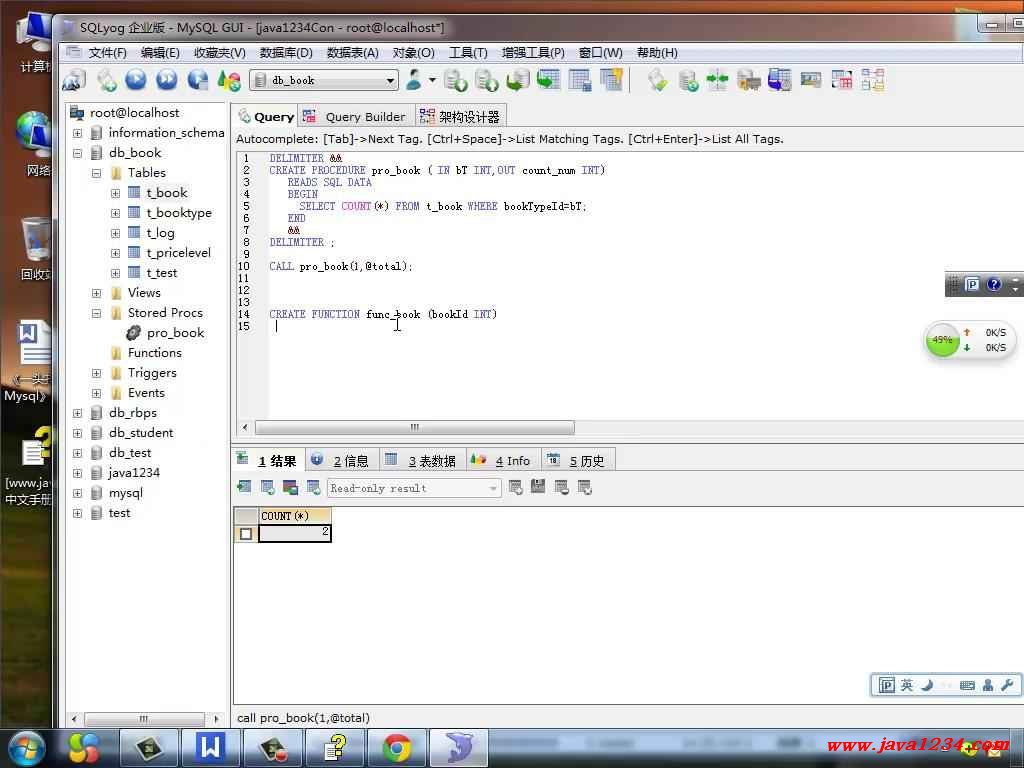Collapse the Tables folder
Viewport: 1024px width, 768px height.
pyautogui.click(x=97, y=173)
